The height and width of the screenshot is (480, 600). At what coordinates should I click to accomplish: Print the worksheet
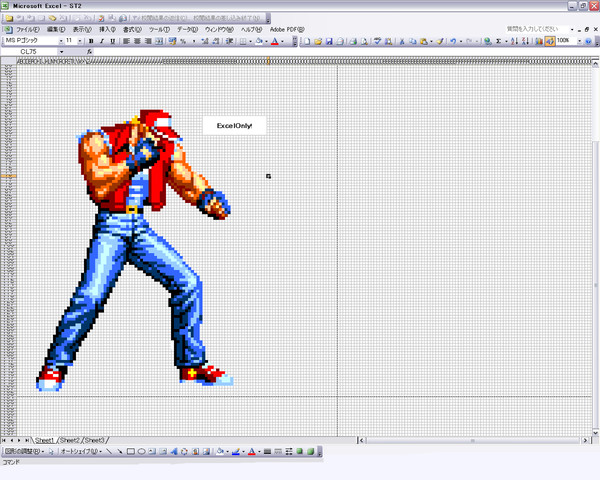(353, 41)
